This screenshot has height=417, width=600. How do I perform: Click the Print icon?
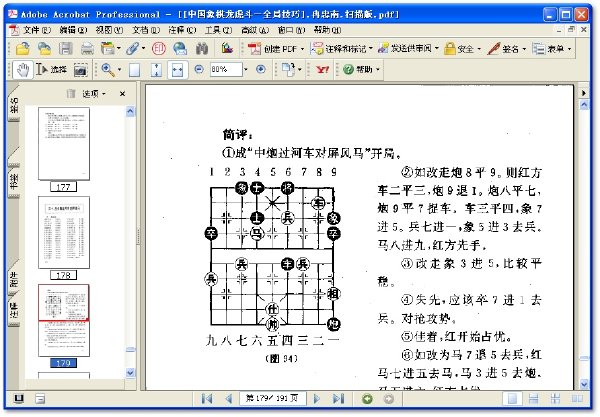click(x=87, y=49)
